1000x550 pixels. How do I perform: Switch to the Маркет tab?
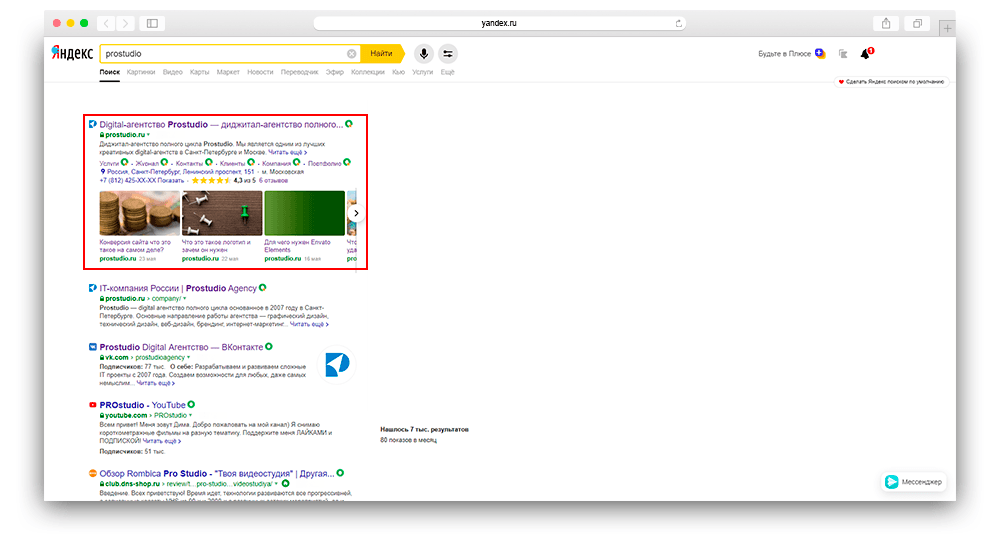point(228,72)
